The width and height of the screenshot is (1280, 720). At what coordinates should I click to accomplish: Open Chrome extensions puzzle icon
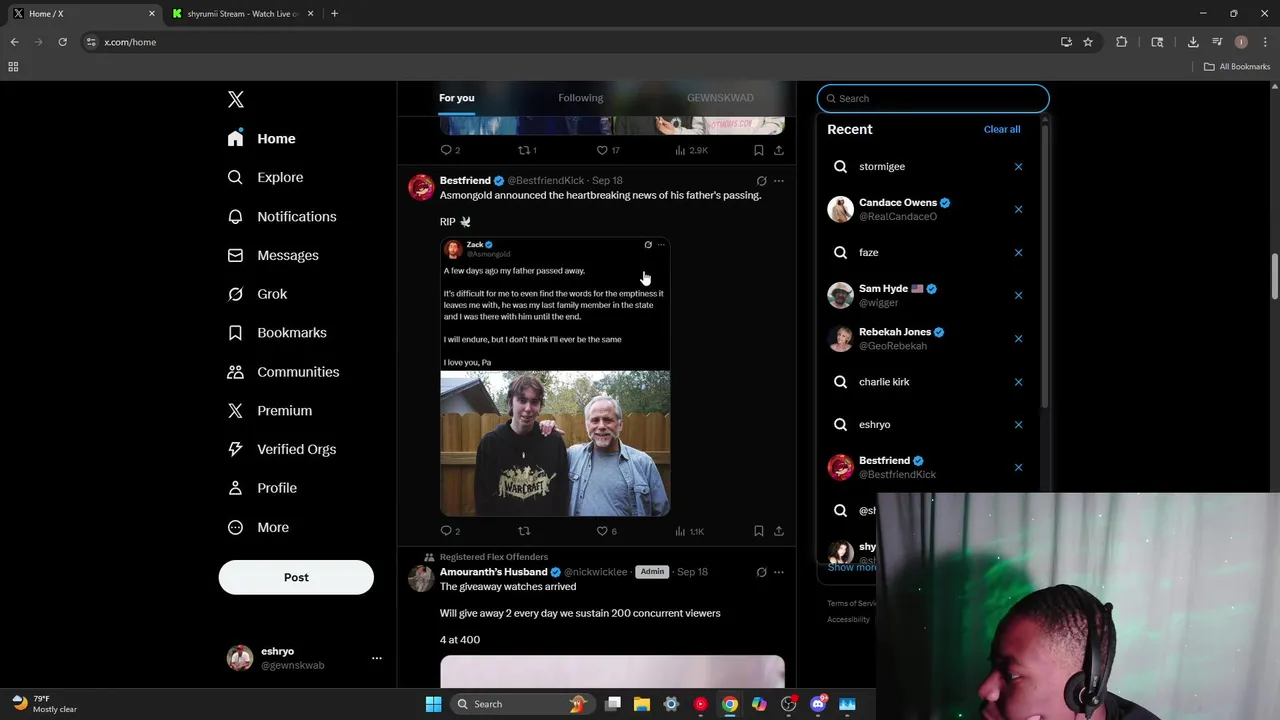[1121, 42]
